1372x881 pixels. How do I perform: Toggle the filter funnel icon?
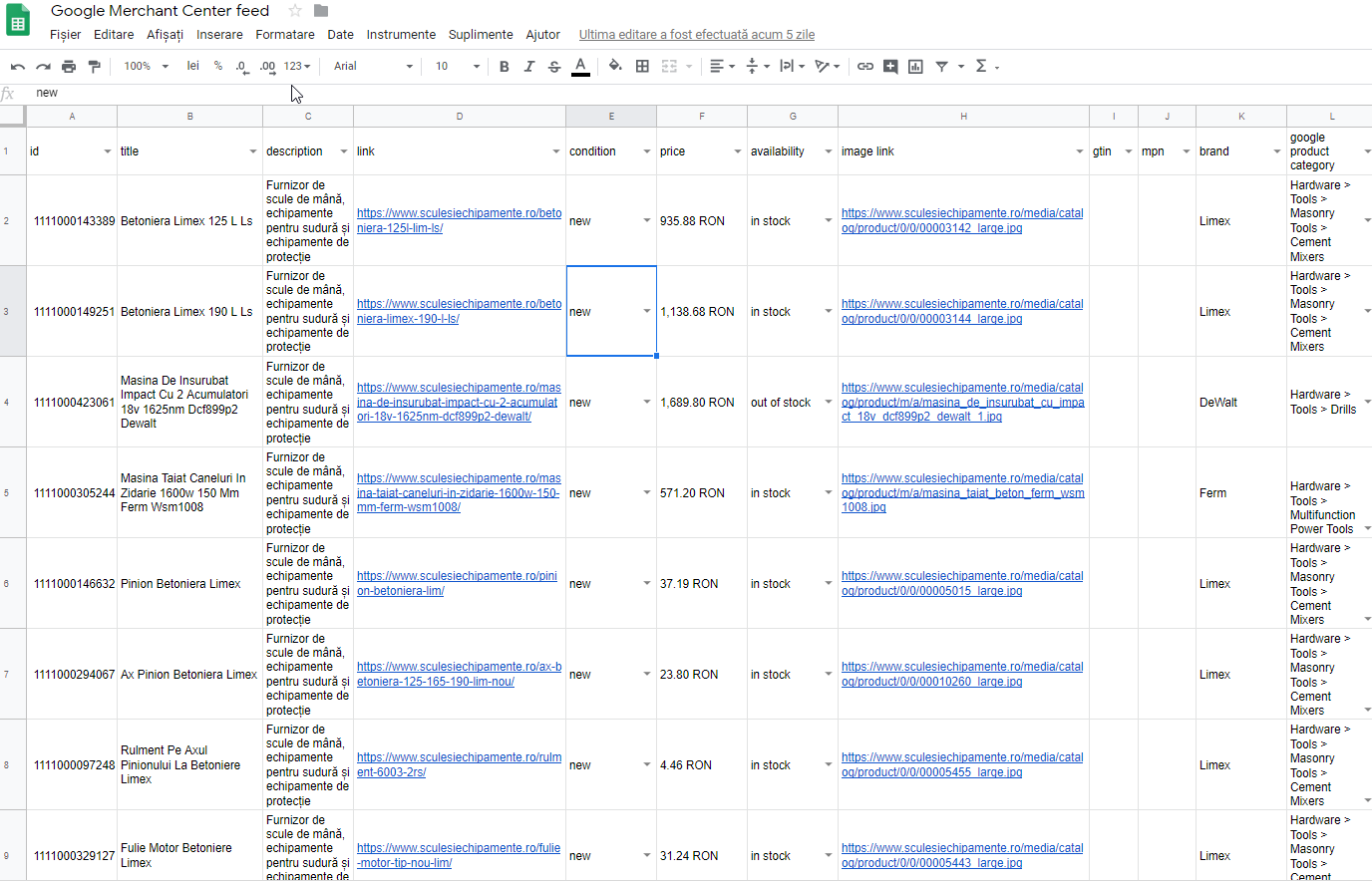pyautogui.click(x=941, y=67)
